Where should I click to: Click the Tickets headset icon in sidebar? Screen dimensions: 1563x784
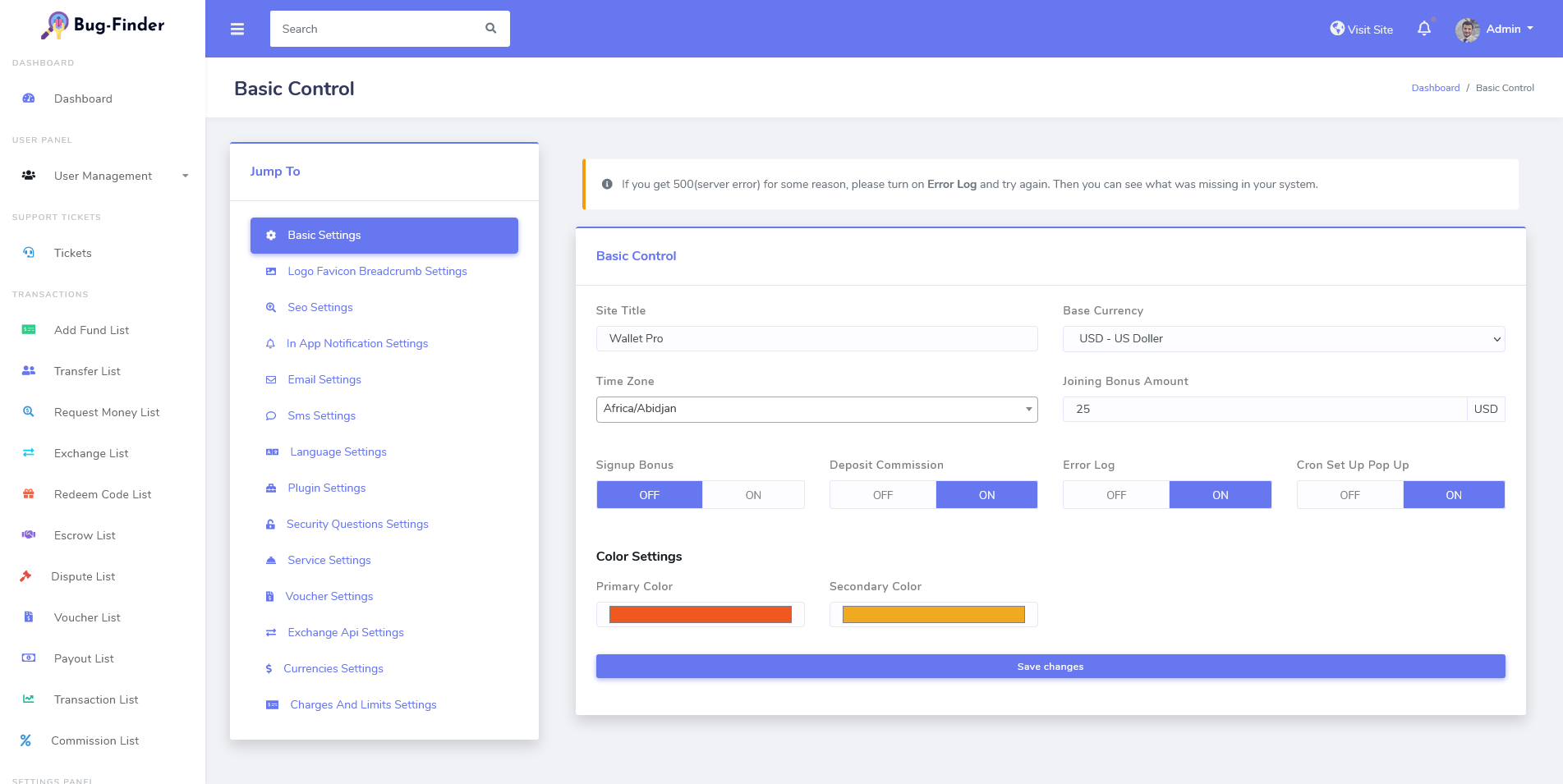click(x=29, y=253)
